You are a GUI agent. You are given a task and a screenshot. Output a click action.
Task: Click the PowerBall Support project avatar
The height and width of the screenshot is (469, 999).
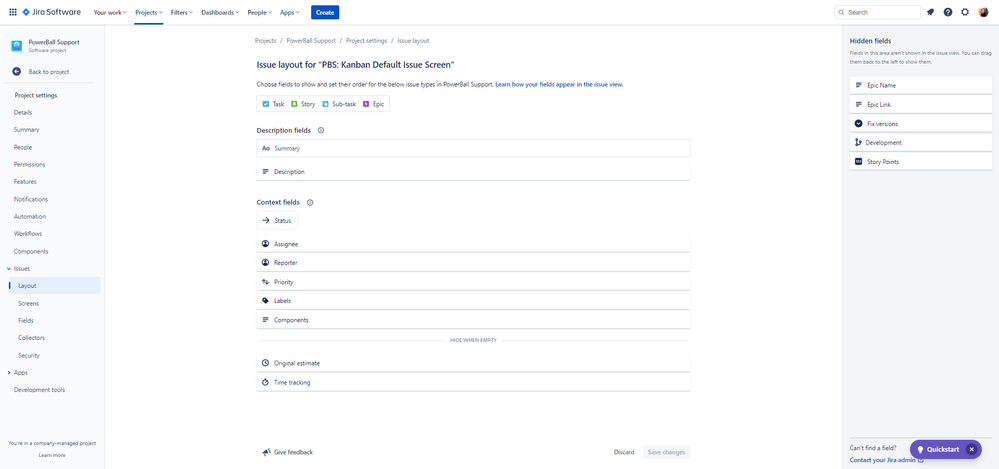17,45
